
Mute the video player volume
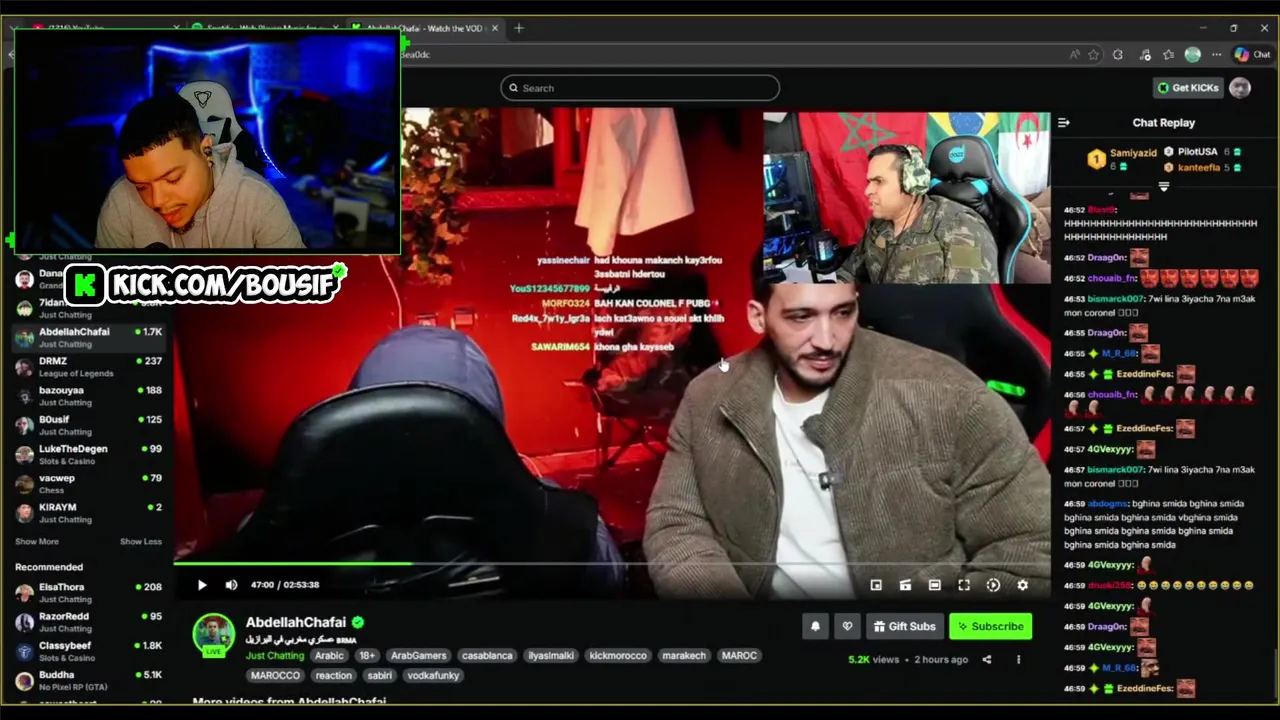coord(231,585)
